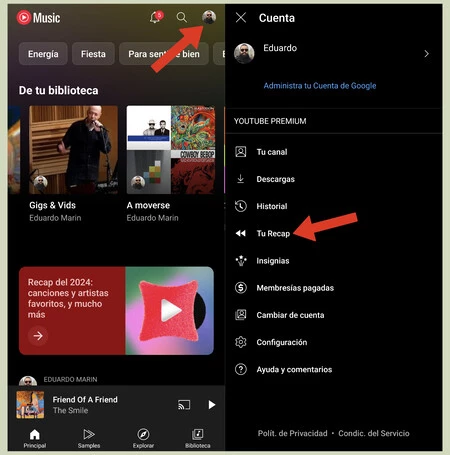
Task: Click the Configuración gear icon
Action: click(241, 342)
